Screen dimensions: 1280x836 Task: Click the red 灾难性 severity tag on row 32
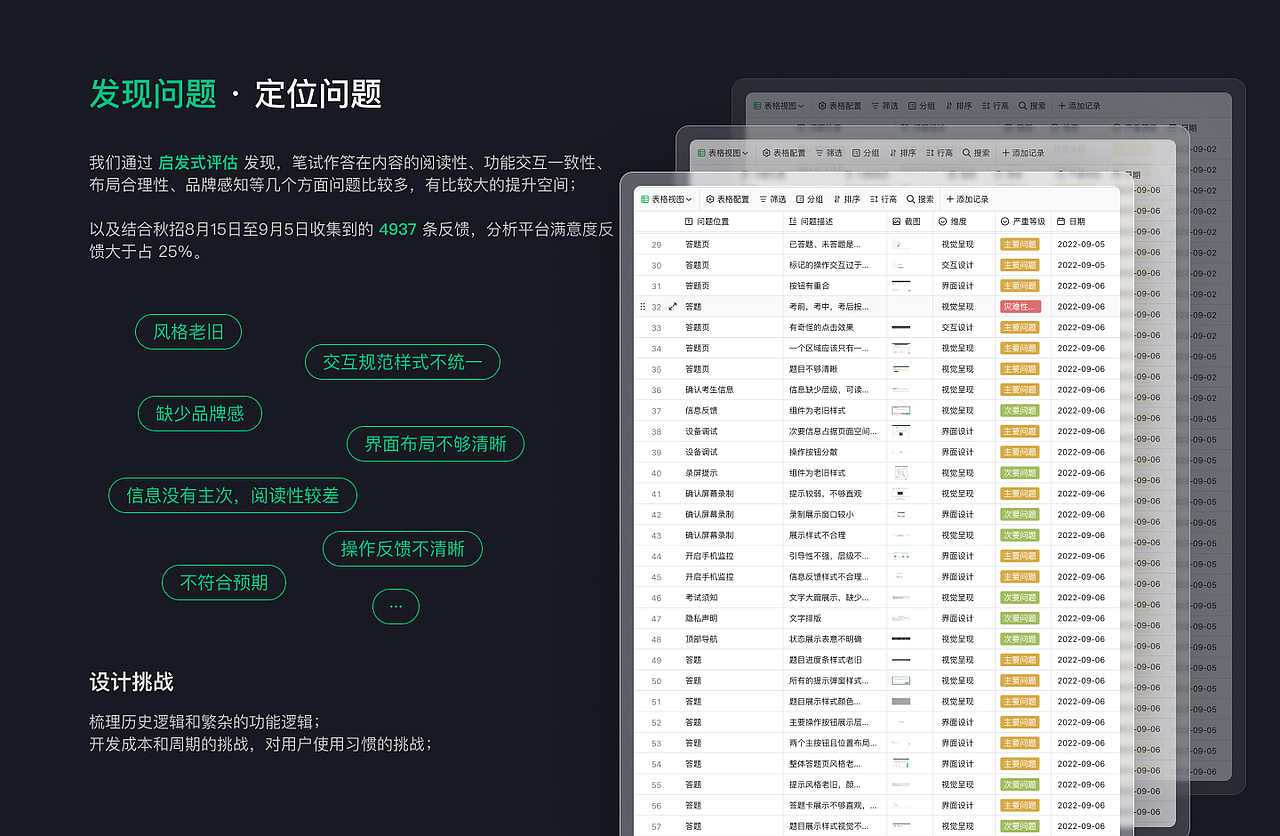pyautogui.click(x=1019, y=306)
